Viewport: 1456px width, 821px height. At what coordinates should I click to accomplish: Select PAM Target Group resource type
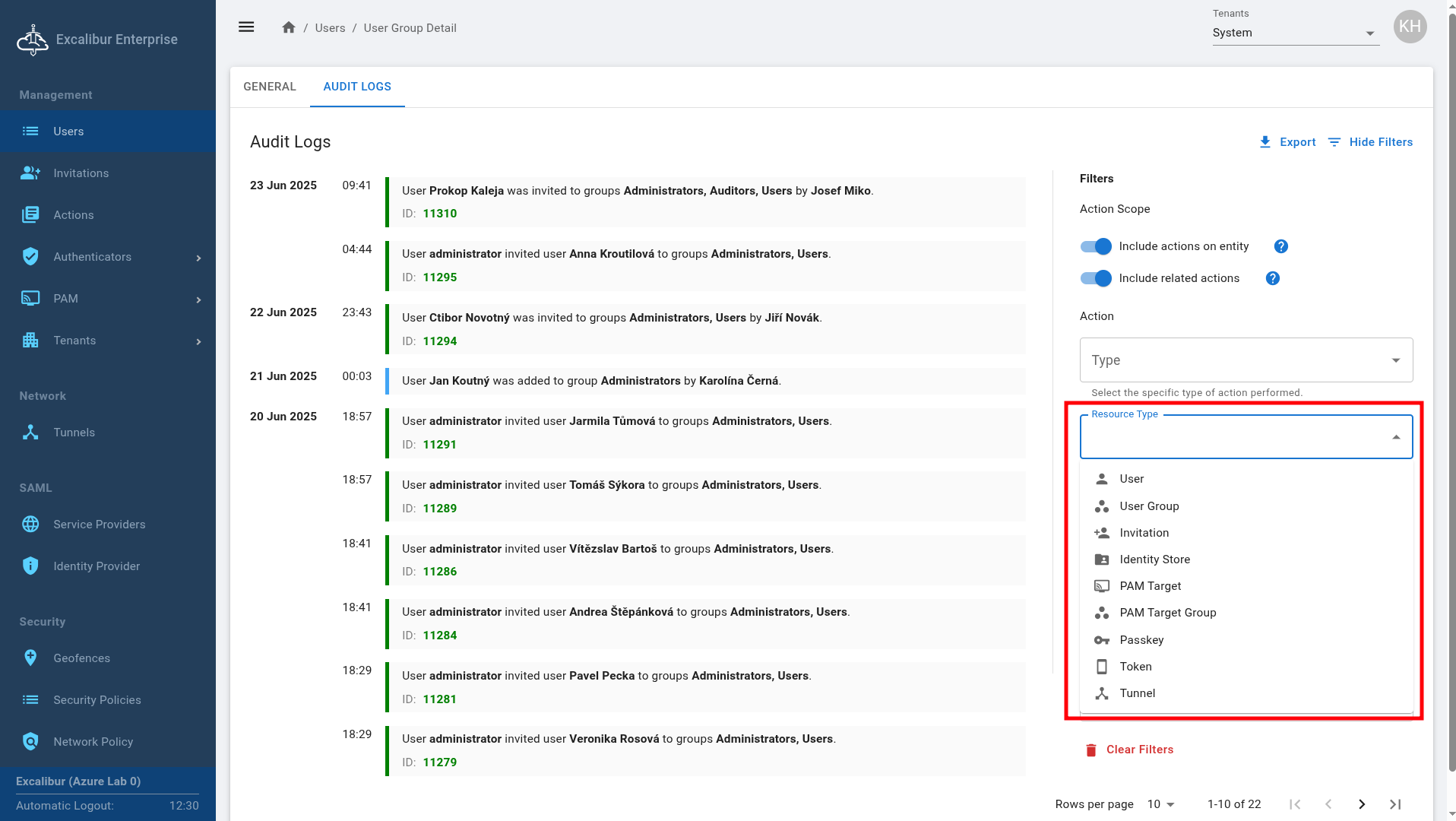point(1167,613)
